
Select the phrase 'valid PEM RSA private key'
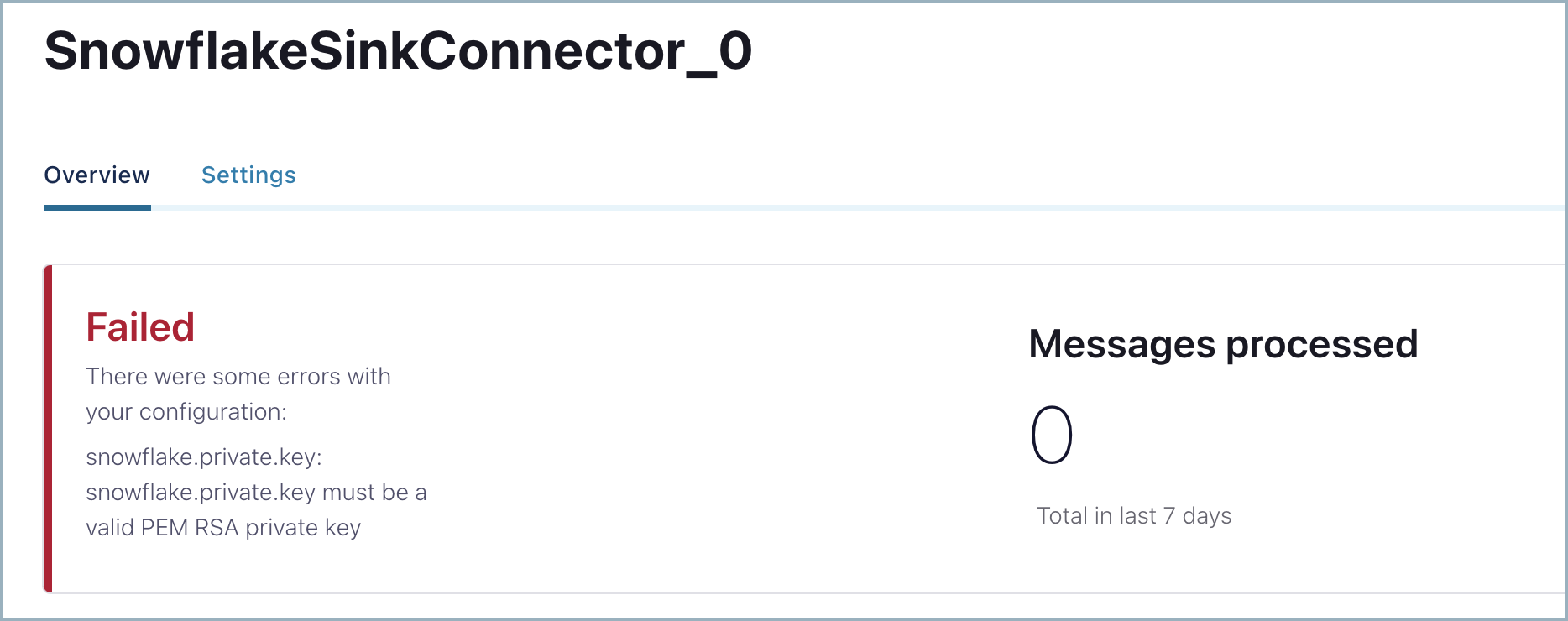[224, 527]
